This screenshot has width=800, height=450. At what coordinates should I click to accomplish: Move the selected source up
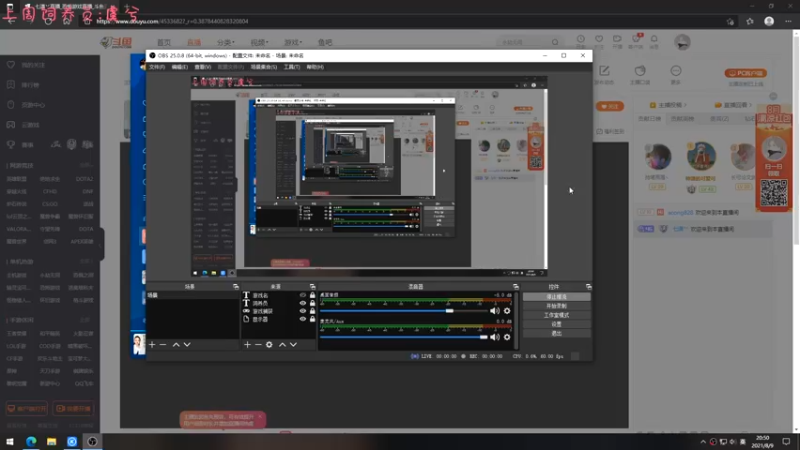tap(282, 345)
